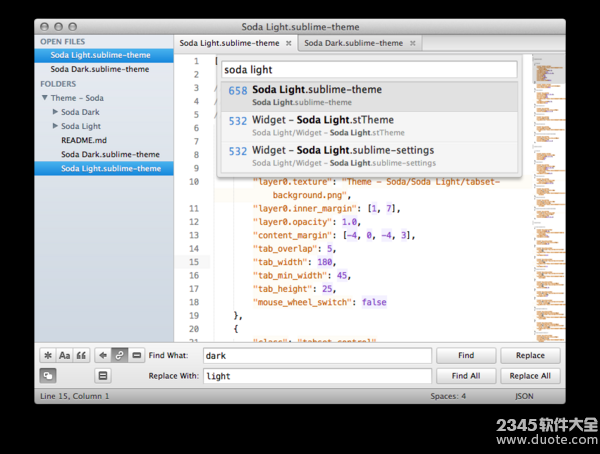
Task: Close the Soda Dark.sublime-theme tab
Action: (412, 43)
